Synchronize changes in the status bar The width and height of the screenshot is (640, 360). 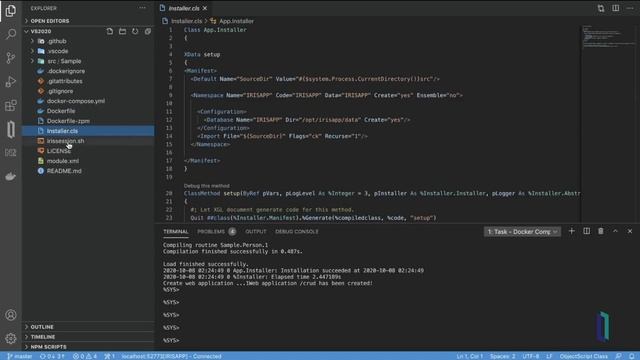pyautogui.click(x=52, y=356)
